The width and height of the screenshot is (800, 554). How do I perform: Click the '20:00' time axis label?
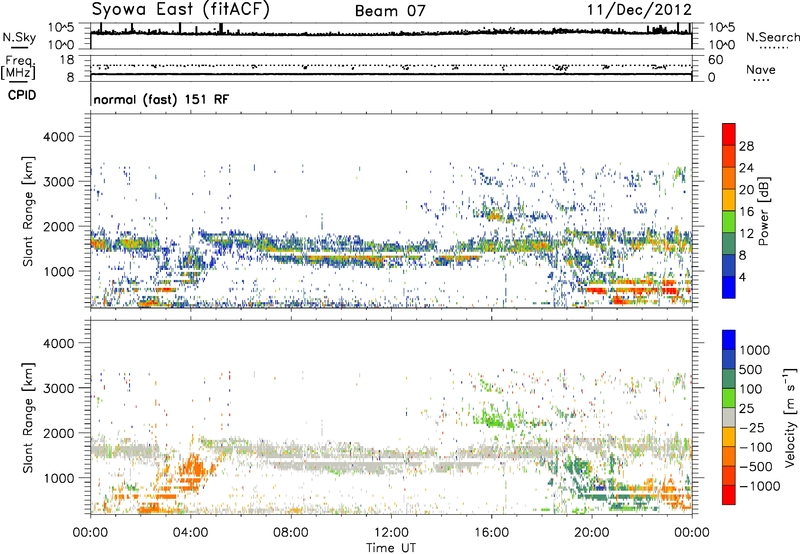coord(591,533)
